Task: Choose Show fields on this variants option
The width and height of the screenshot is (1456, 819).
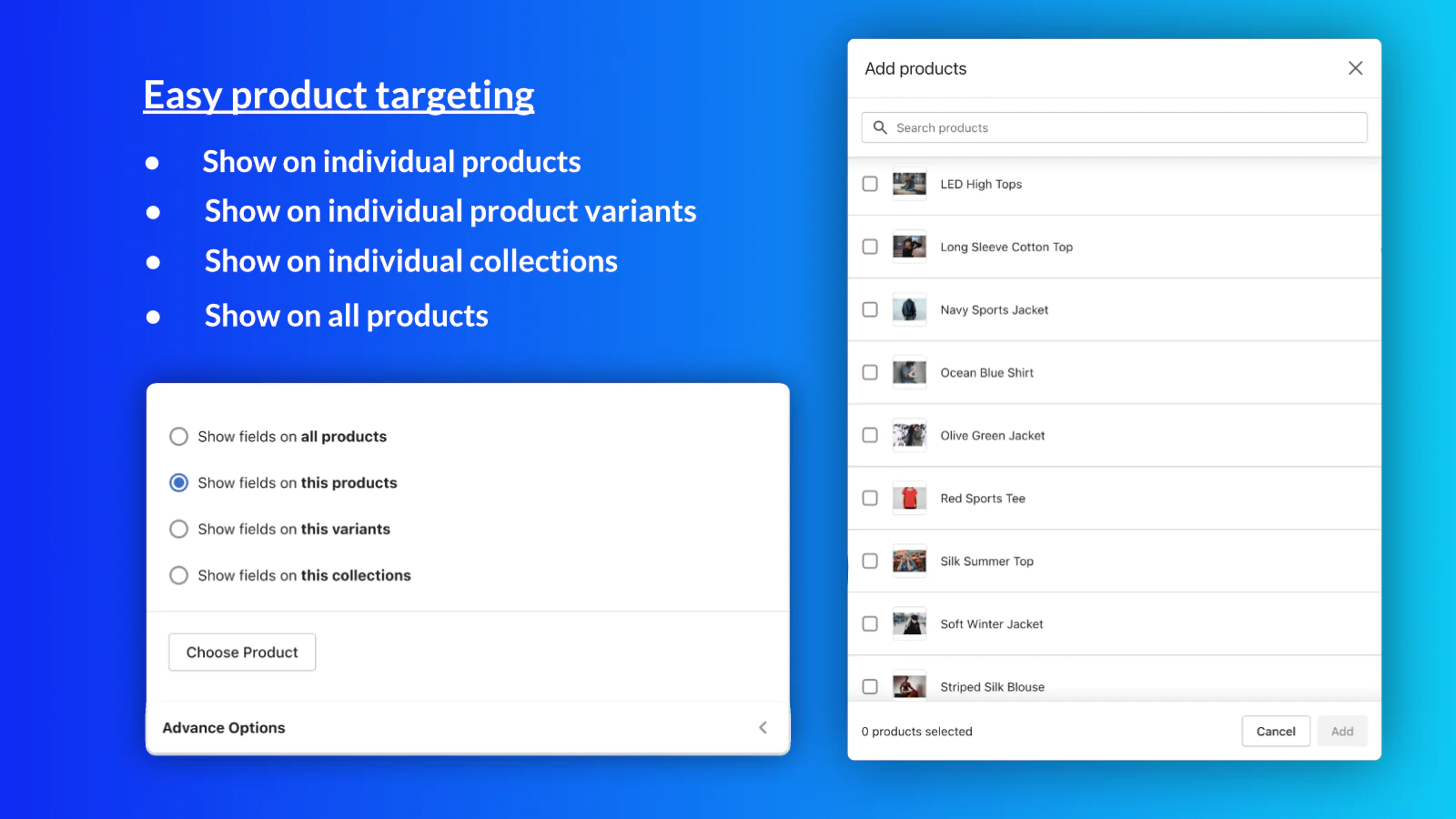Action: pyautogui.click(x=179, y=529)
